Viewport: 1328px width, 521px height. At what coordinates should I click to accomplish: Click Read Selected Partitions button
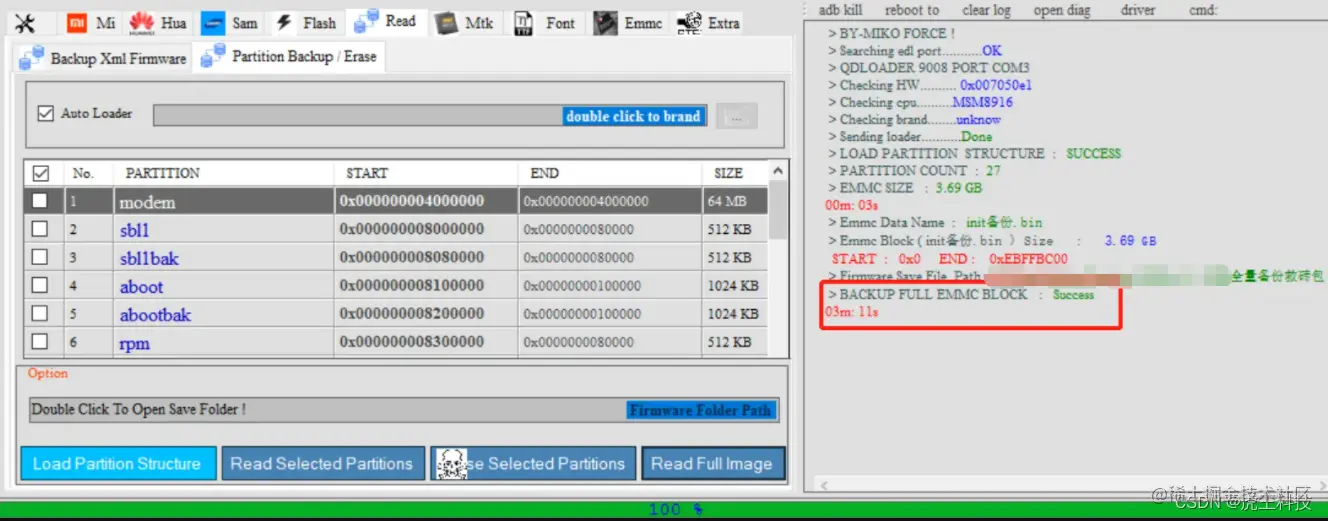coord(322,464)
